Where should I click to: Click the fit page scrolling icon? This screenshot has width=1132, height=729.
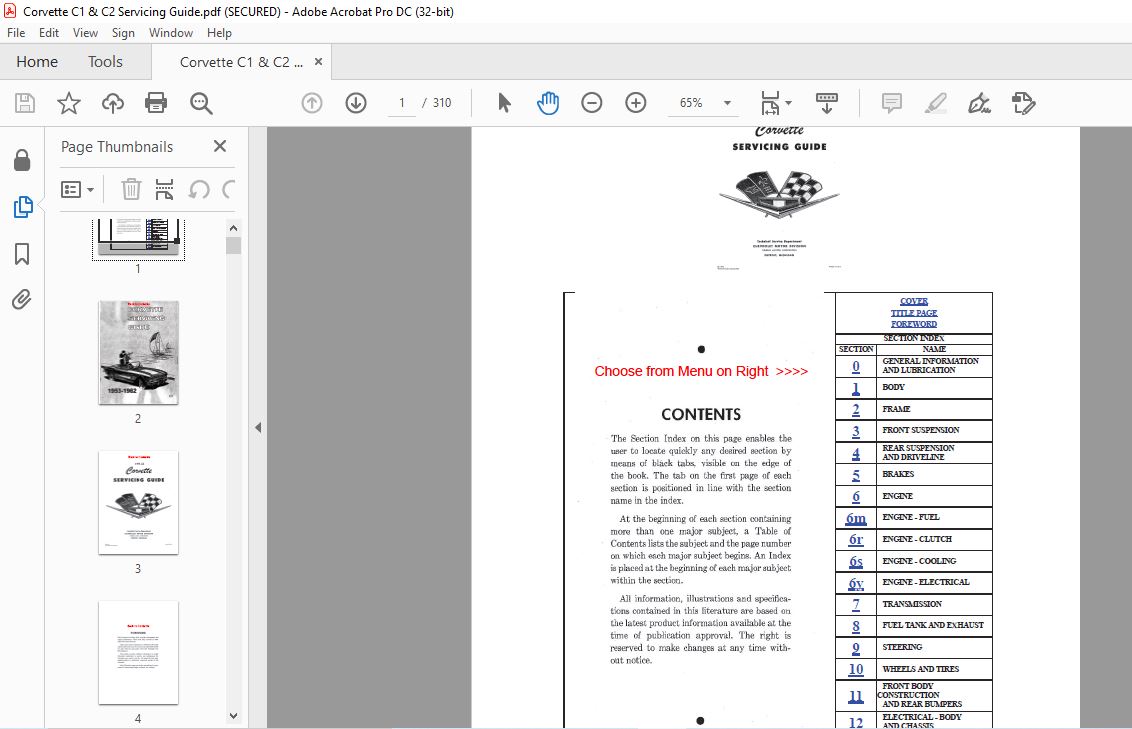tap(770, 103)
